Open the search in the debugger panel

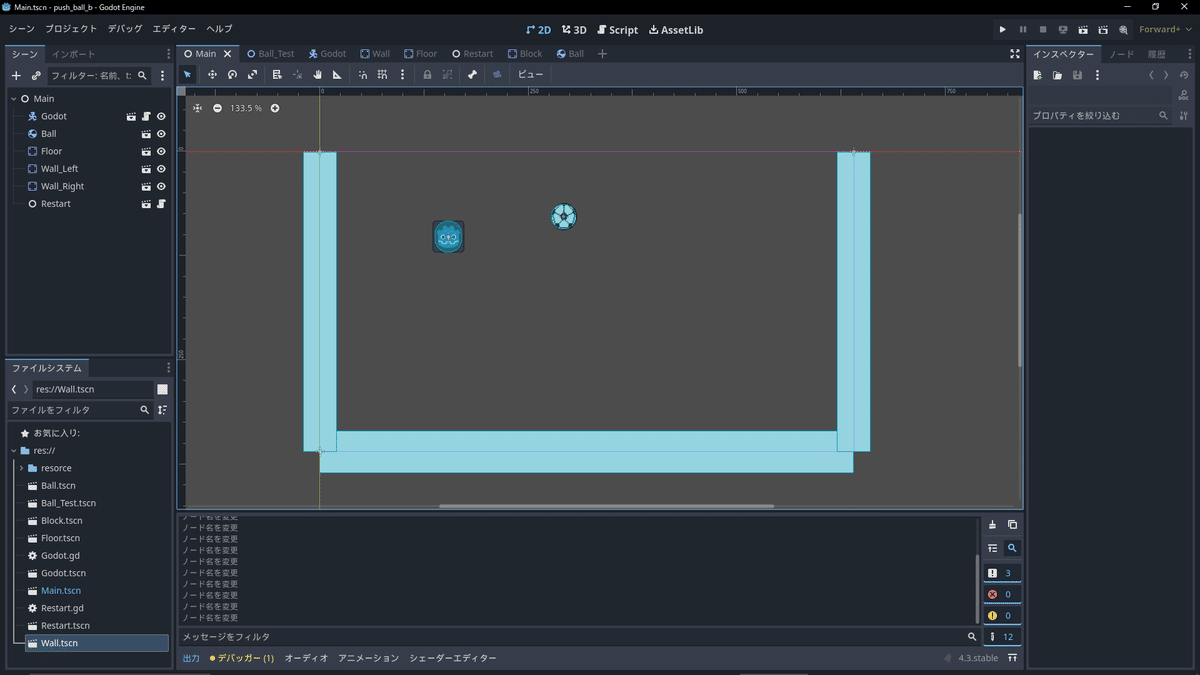(1011, 548)
